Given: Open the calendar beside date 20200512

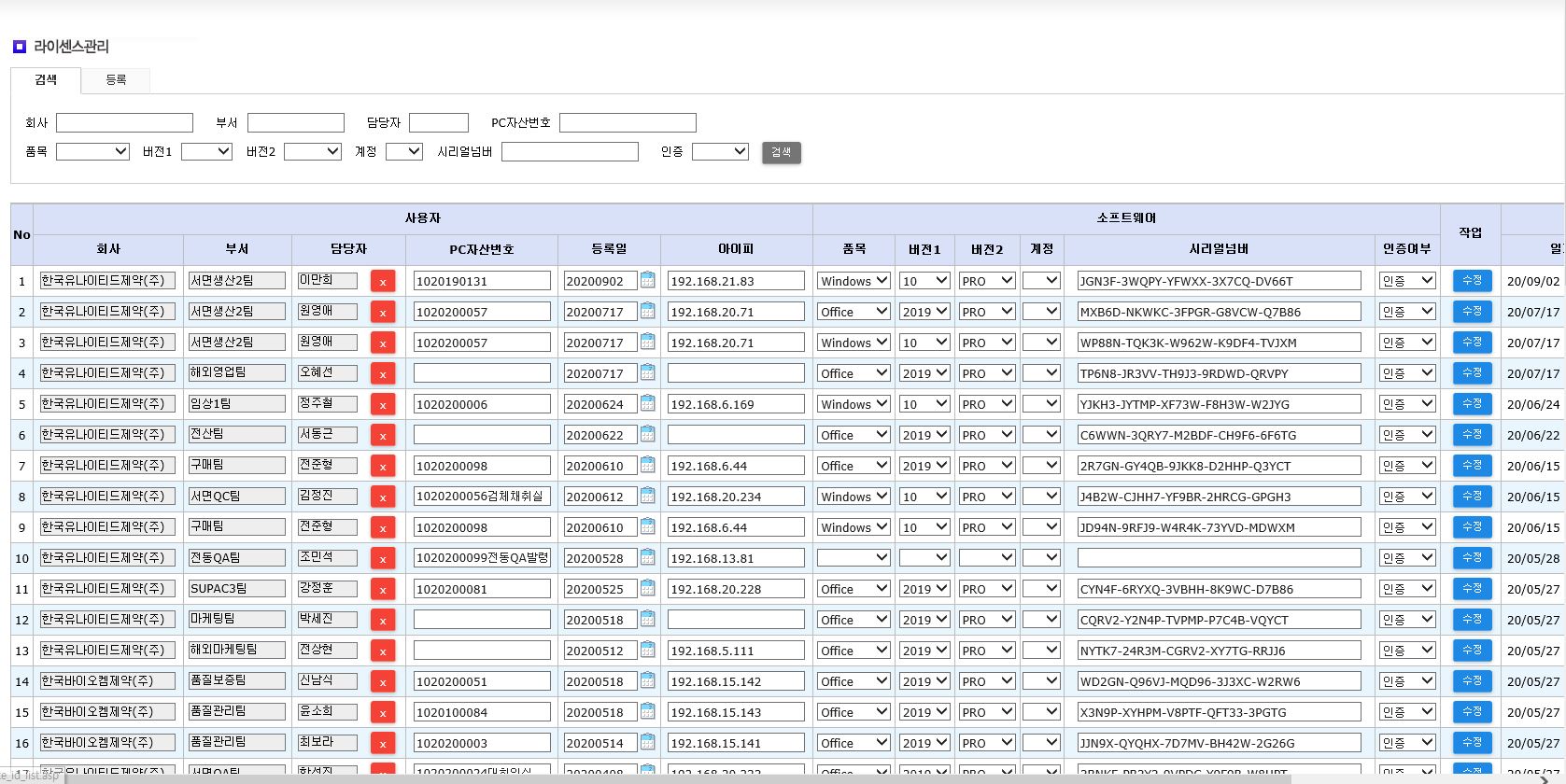Looking at the screenshot, I should pos(647,650).
